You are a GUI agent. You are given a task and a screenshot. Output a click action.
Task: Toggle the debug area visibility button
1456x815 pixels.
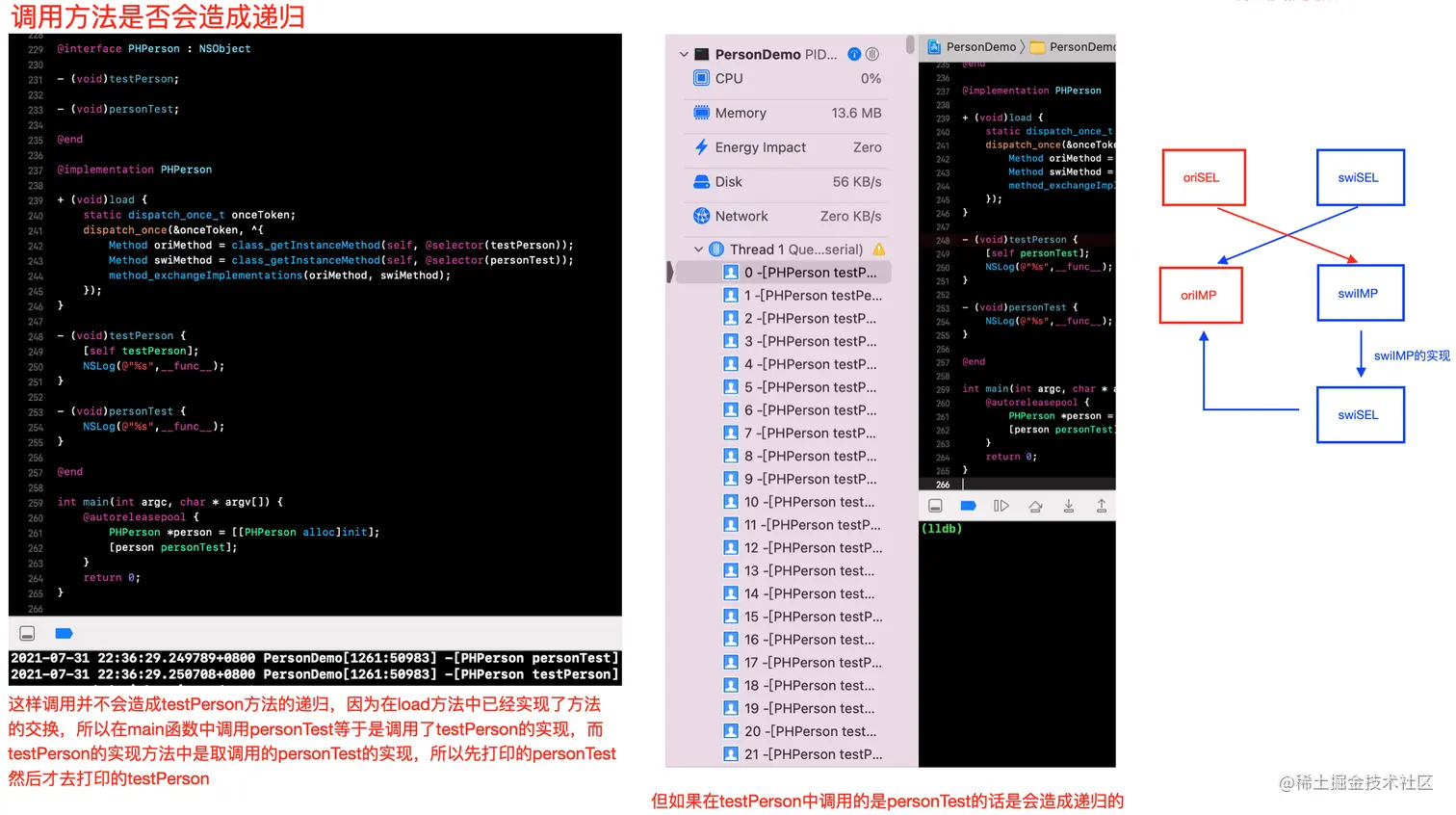click(x=935, y=505)
